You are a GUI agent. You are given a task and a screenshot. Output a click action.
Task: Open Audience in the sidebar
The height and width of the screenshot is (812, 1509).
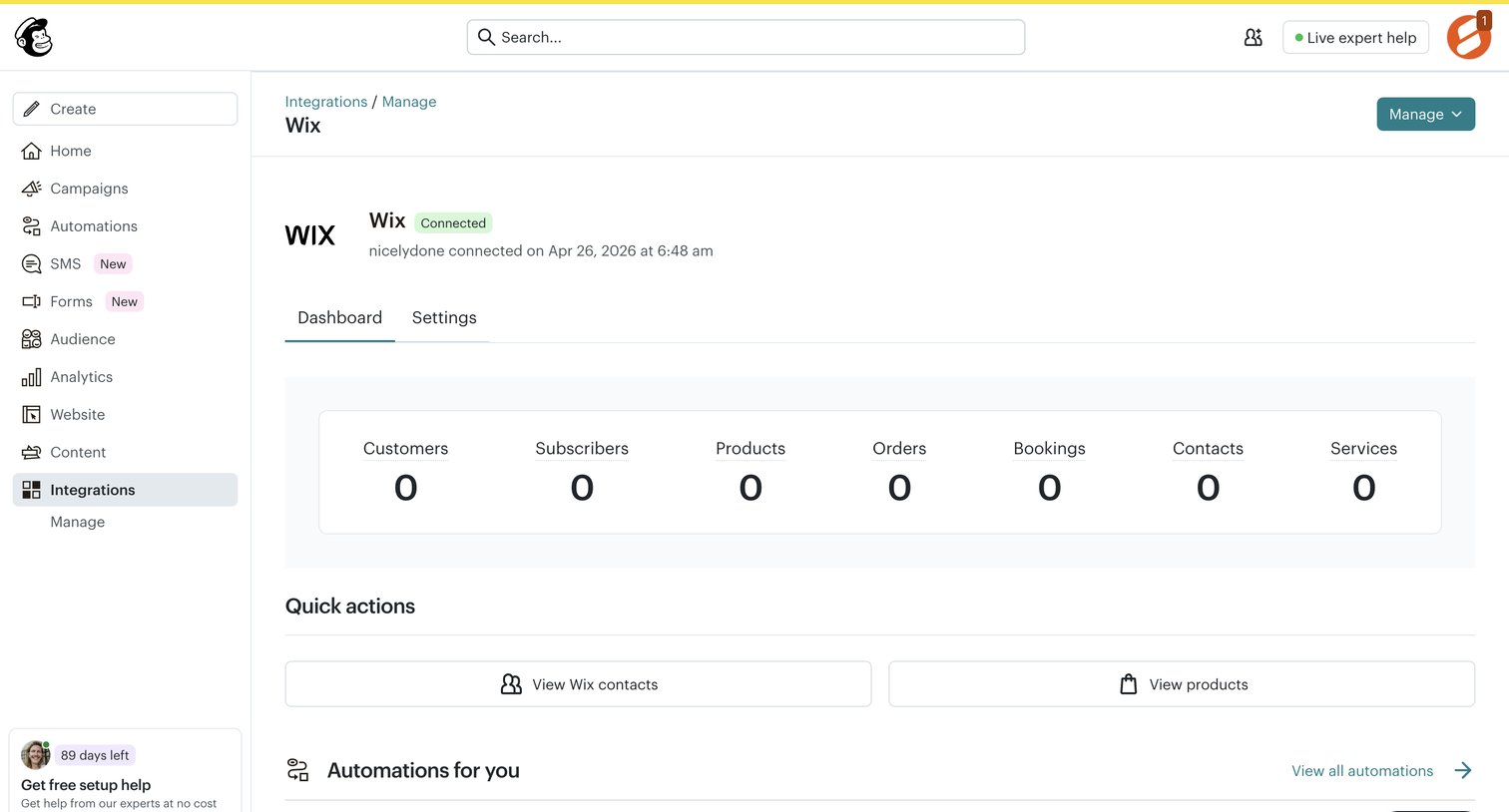tap(125, 339)
